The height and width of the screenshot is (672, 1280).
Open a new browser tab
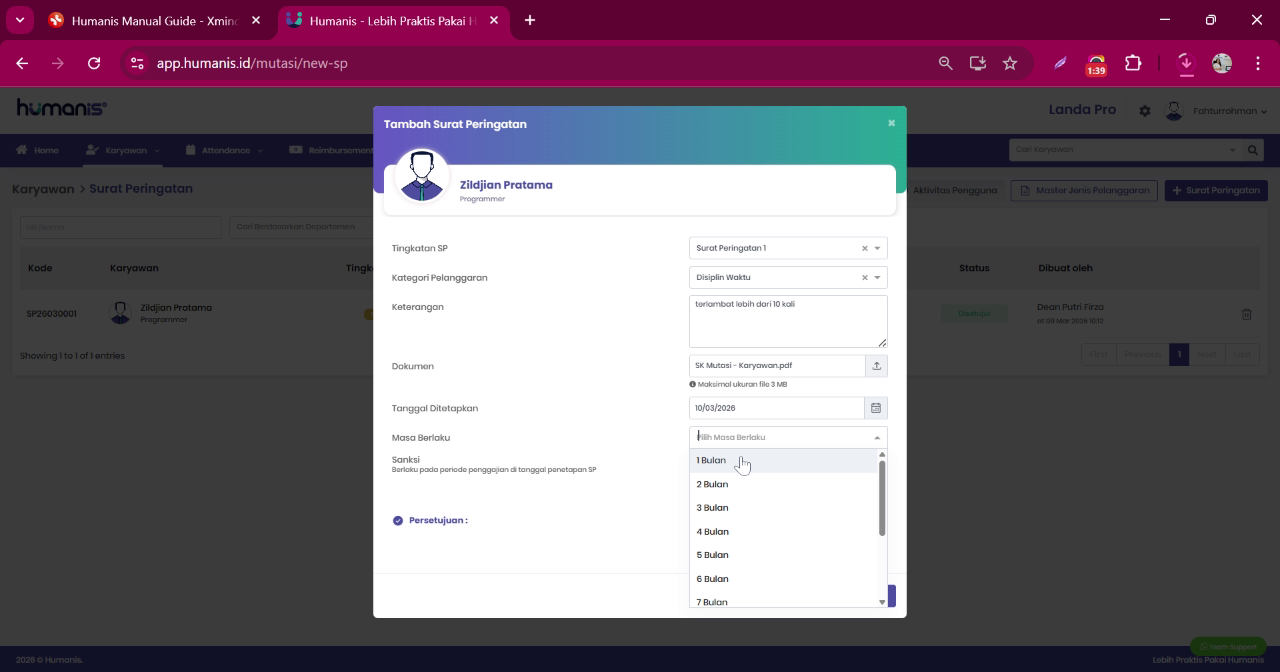pos(530,20)
